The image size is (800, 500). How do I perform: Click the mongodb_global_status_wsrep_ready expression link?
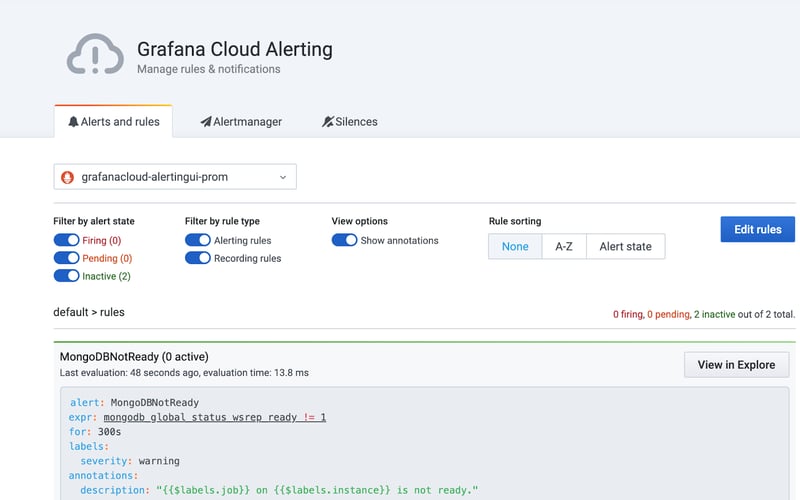pyautogui.click(x=215, y=417)
